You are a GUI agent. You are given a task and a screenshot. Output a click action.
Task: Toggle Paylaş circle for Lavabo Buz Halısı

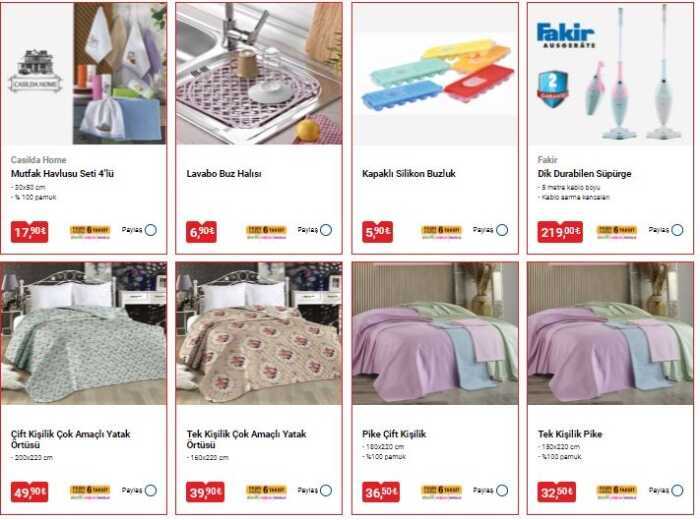[326, 230]
